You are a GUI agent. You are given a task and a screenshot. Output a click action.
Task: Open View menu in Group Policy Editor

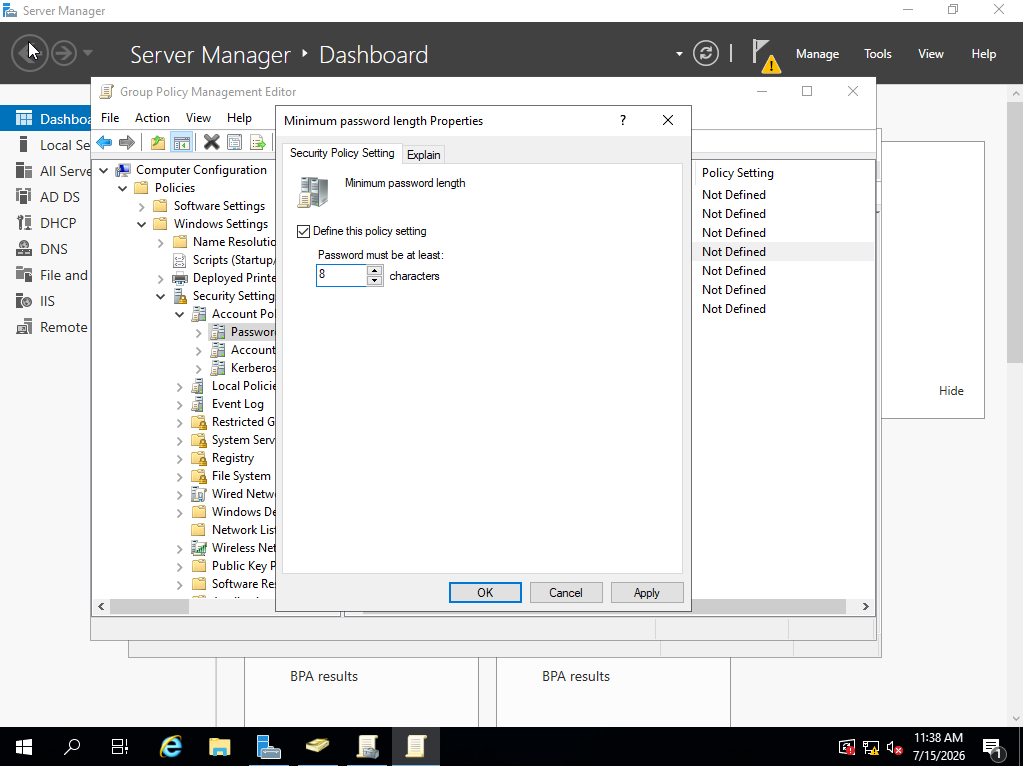coord(198,117)
